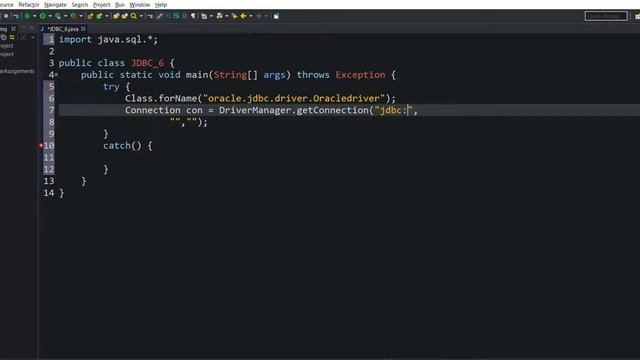The height and width of the screenshot is (360, 640).
Task: Collapse the main method fold at line 4
Action: (57, 75)
